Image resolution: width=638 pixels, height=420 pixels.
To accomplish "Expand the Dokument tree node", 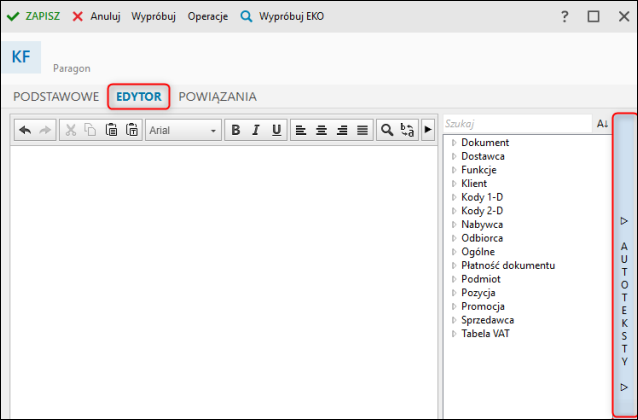I will pos(454,143).
